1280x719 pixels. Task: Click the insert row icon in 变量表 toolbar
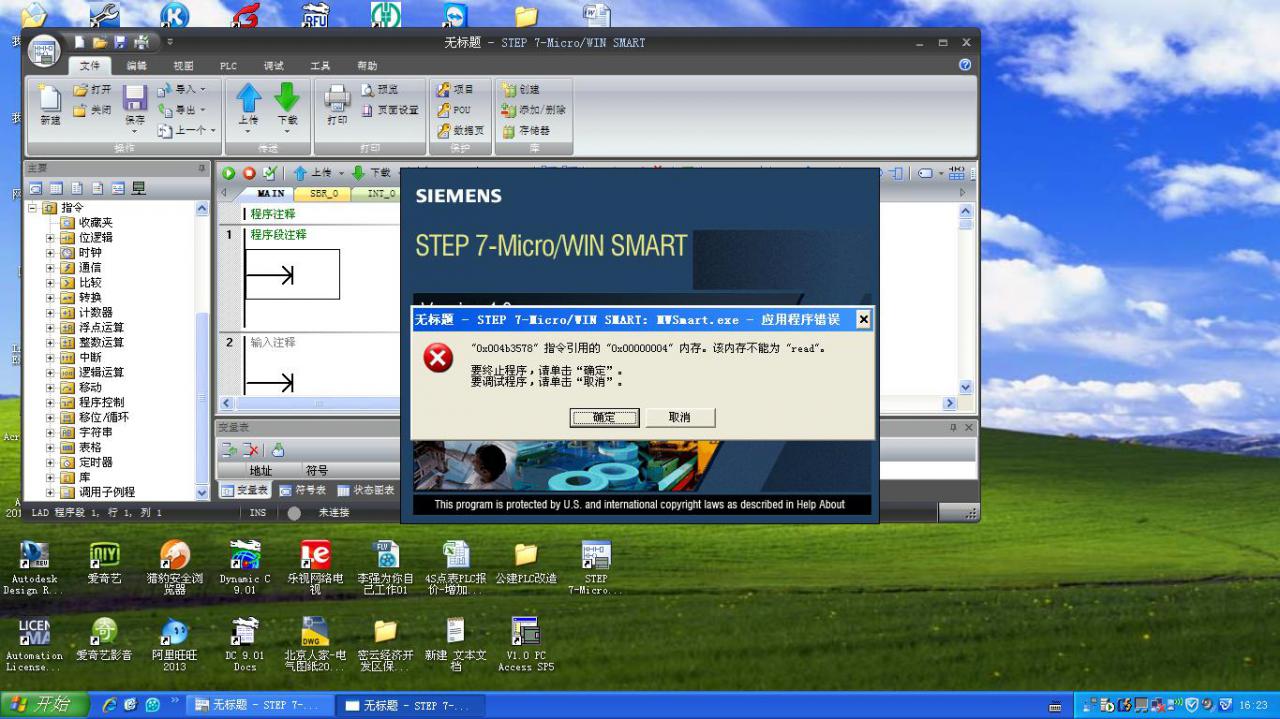[229, 450]
